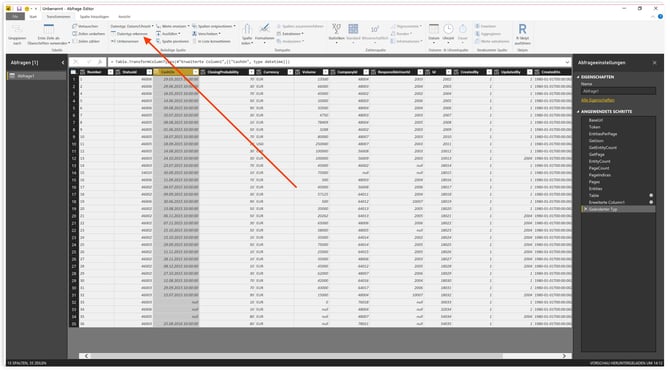Select the CashOn column header
This screenshot has height=374, width=670.
click(176, 72)
